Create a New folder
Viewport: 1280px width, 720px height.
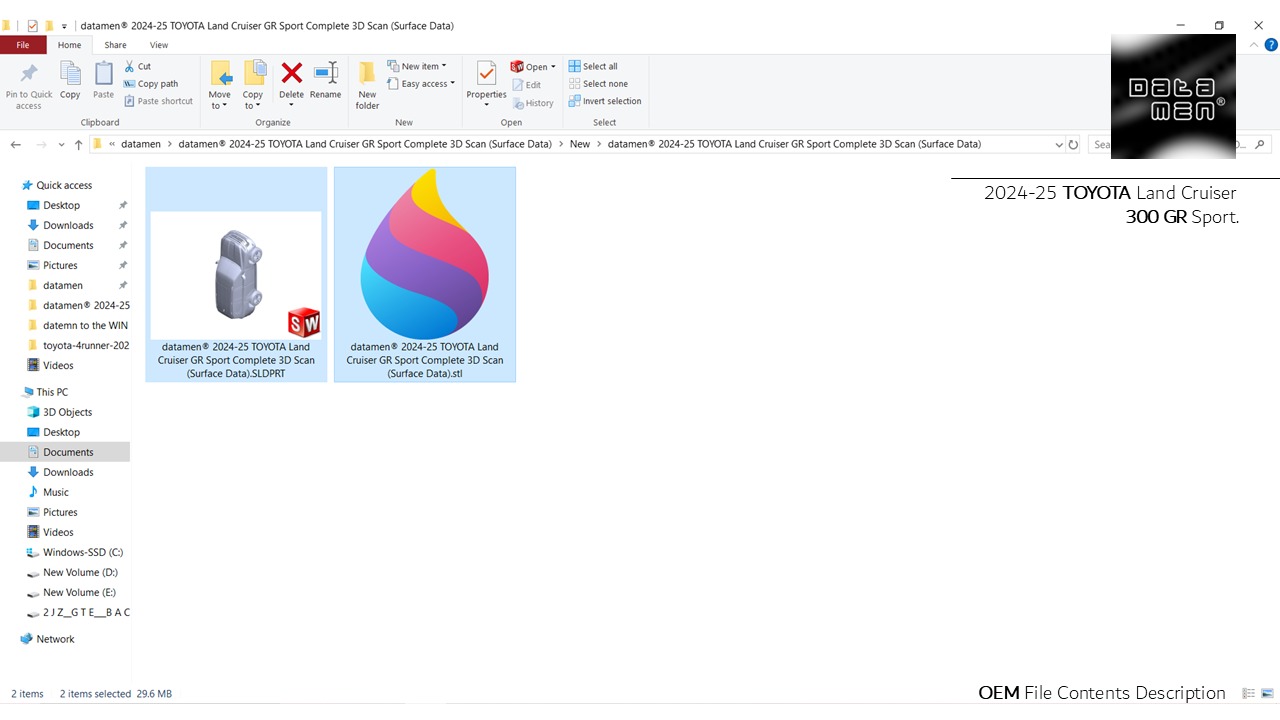(368, 85)
